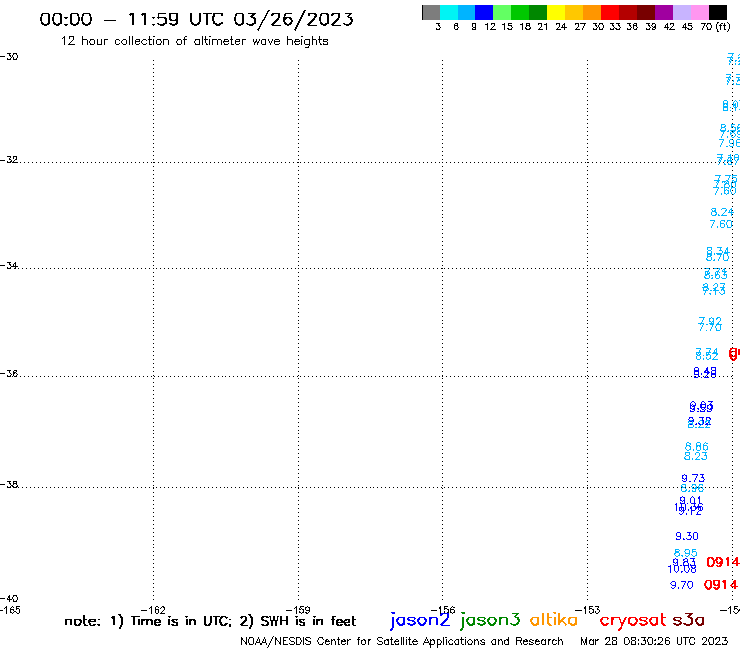Select the legend tick label '24'
Screen dimensions: 740x650
pyautogui.click(x=561, y=27)
